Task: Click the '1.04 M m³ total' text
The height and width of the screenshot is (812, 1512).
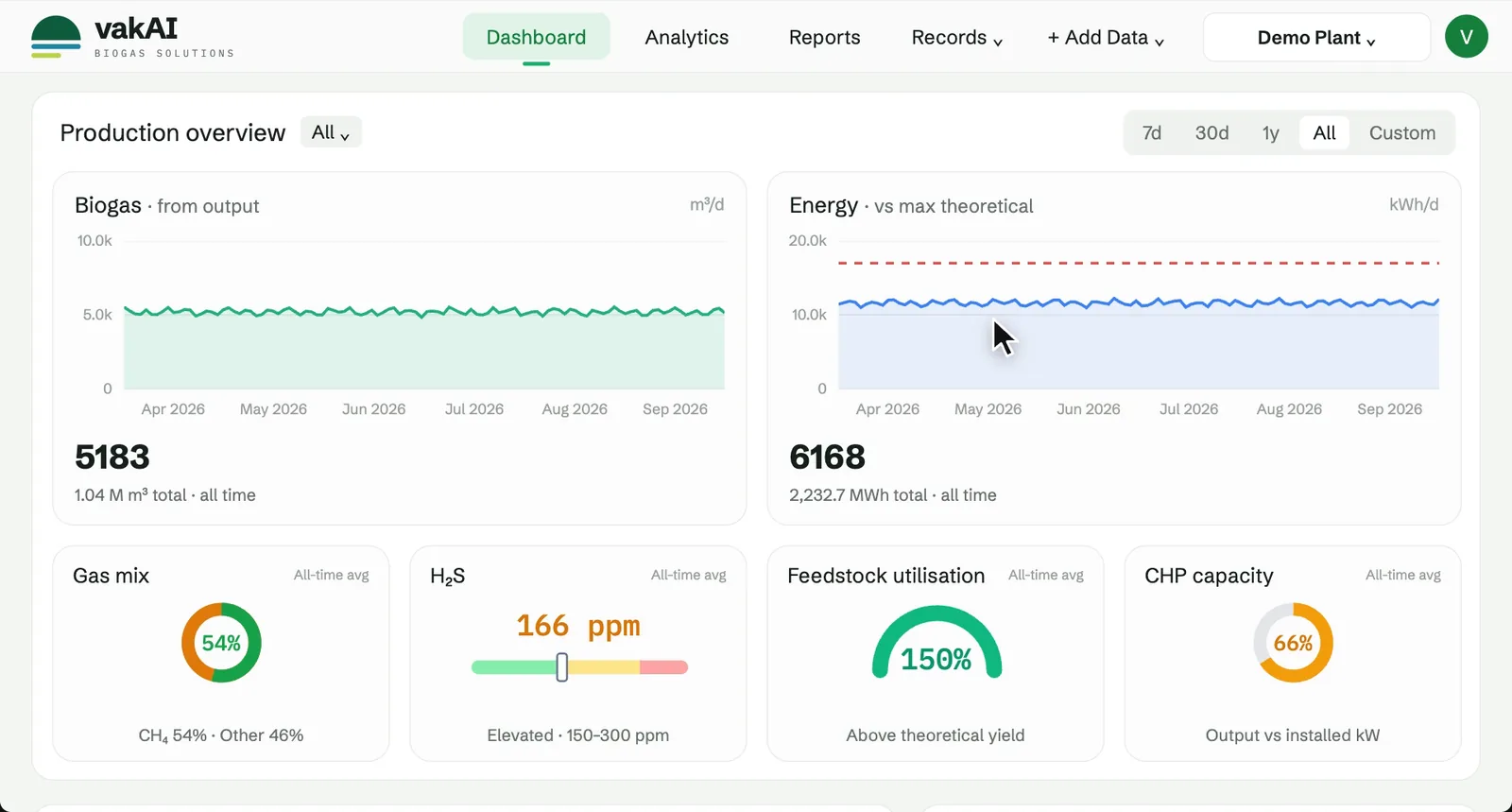Action: [130, 494]
